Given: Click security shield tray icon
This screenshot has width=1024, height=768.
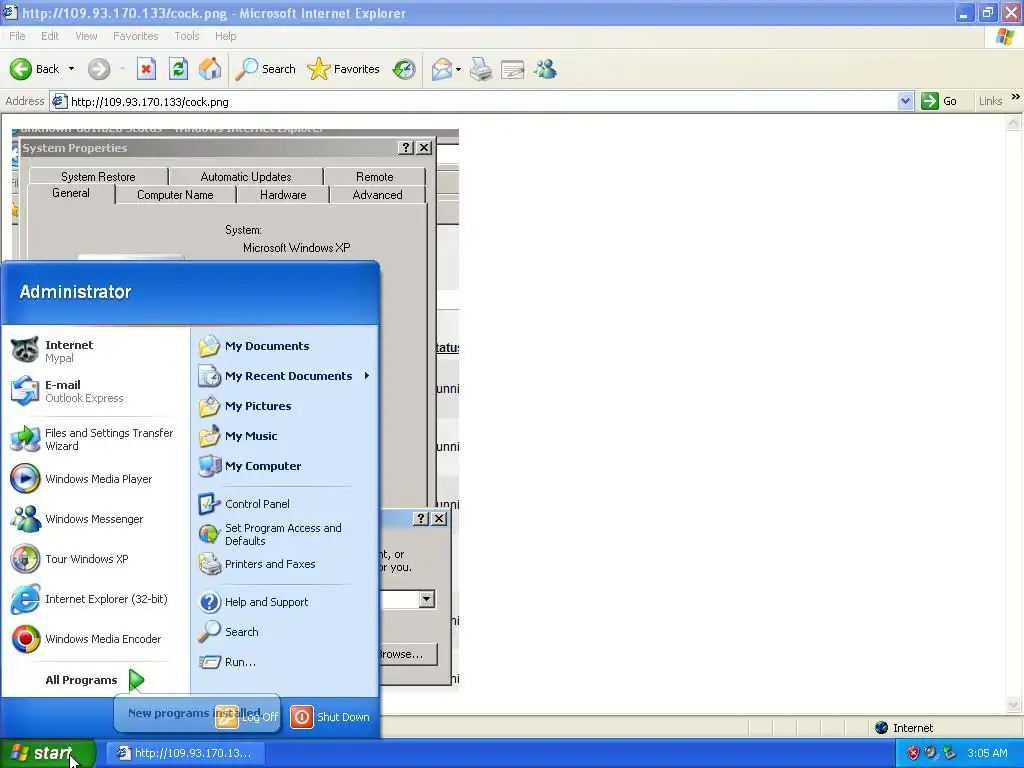Looking at the screenshot, I should tap(913, 753).
